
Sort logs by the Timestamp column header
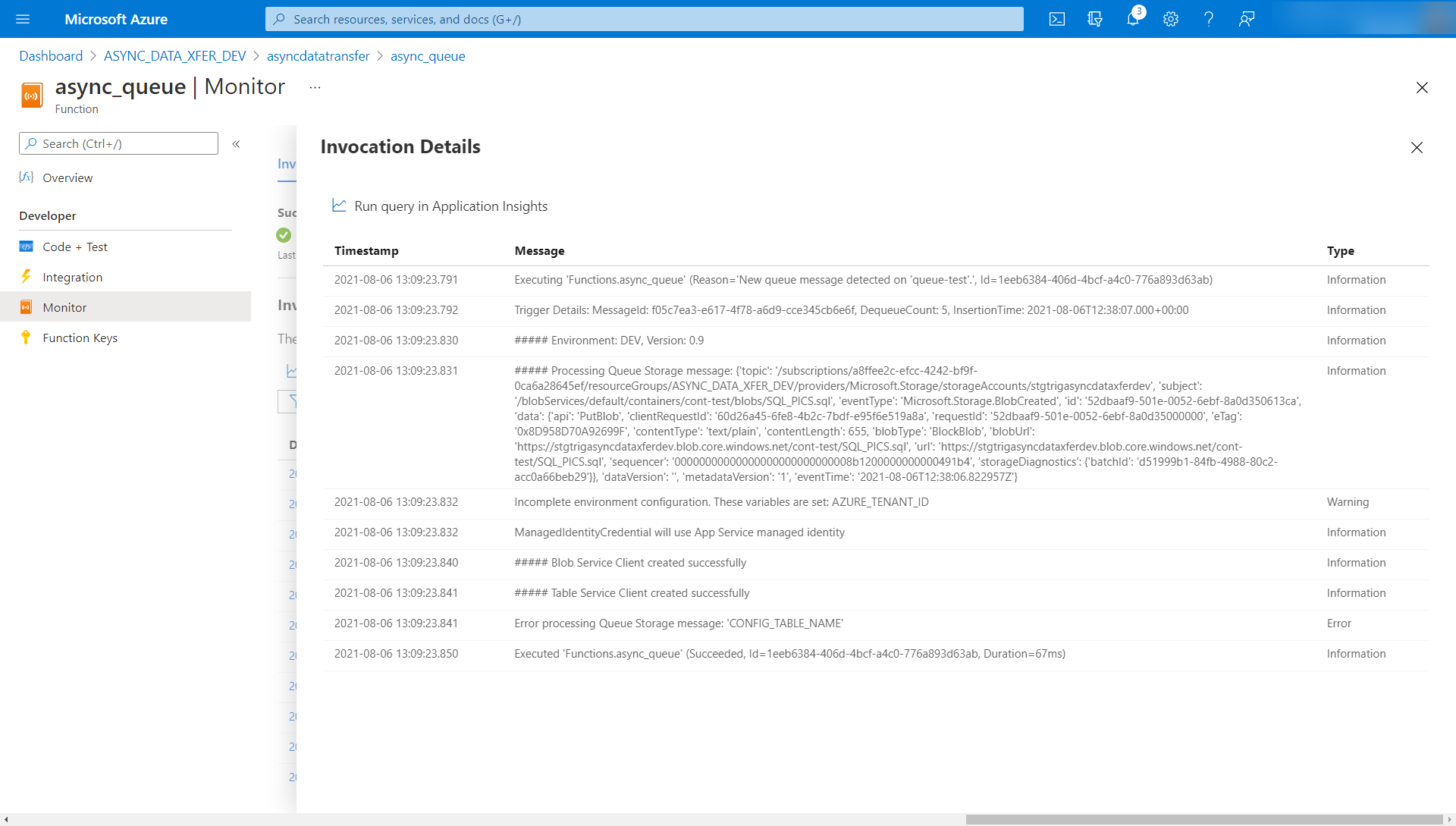point(366,250)
